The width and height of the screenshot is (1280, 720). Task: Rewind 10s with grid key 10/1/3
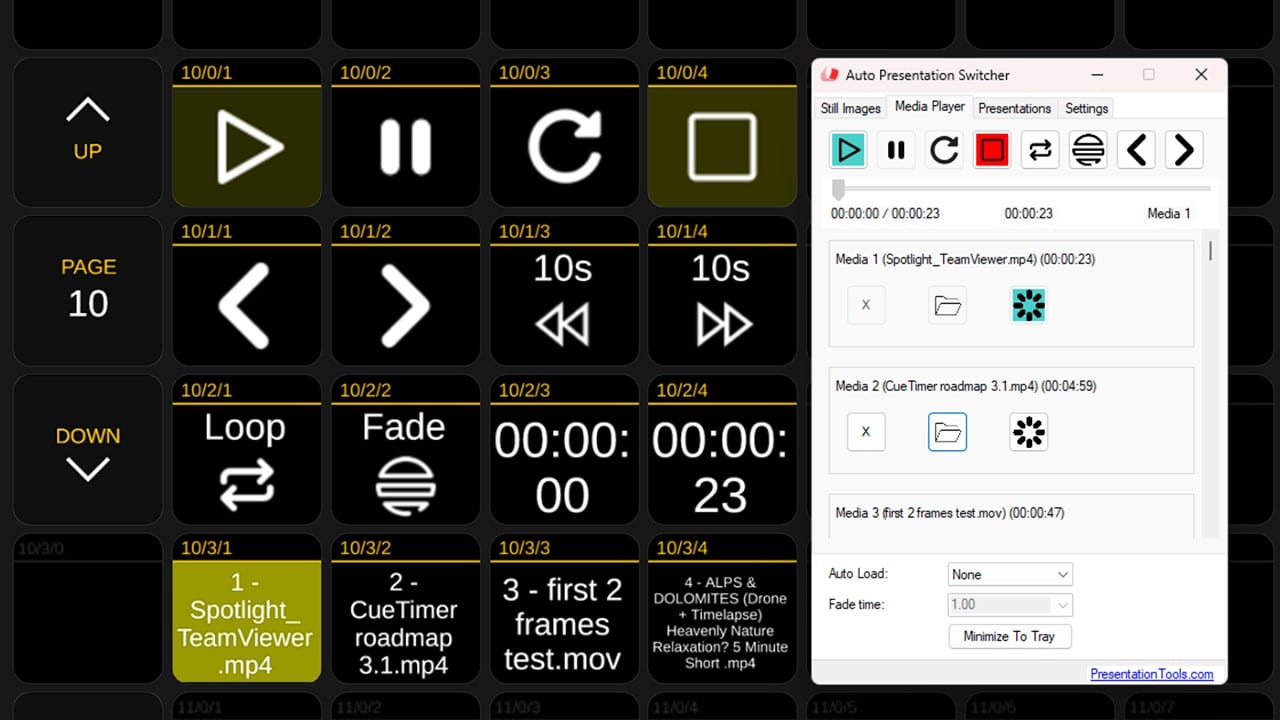pyautogui.click(x=564, y=292)
